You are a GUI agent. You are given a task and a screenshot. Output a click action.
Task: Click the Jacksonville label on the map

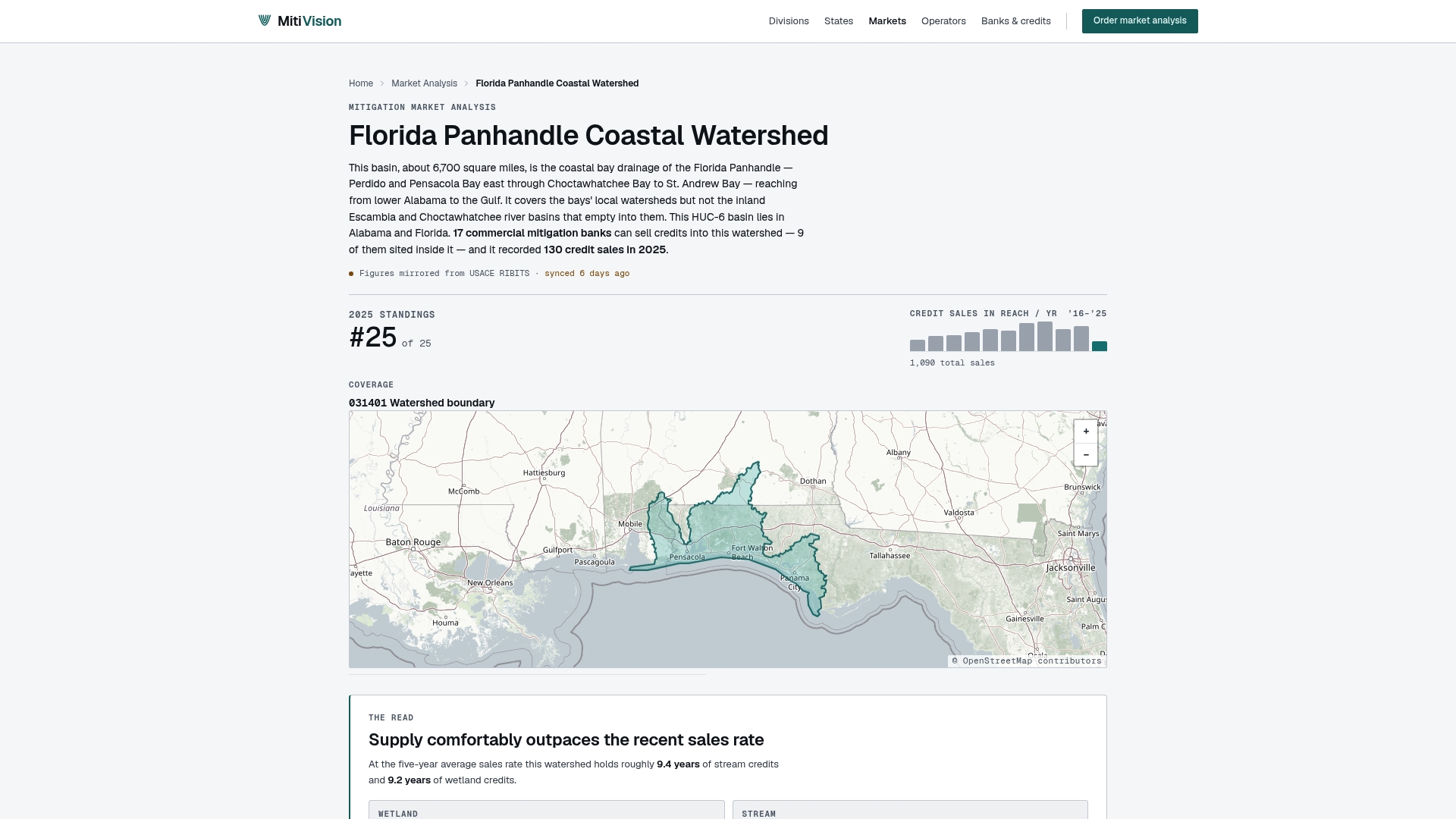point(1071,567)
